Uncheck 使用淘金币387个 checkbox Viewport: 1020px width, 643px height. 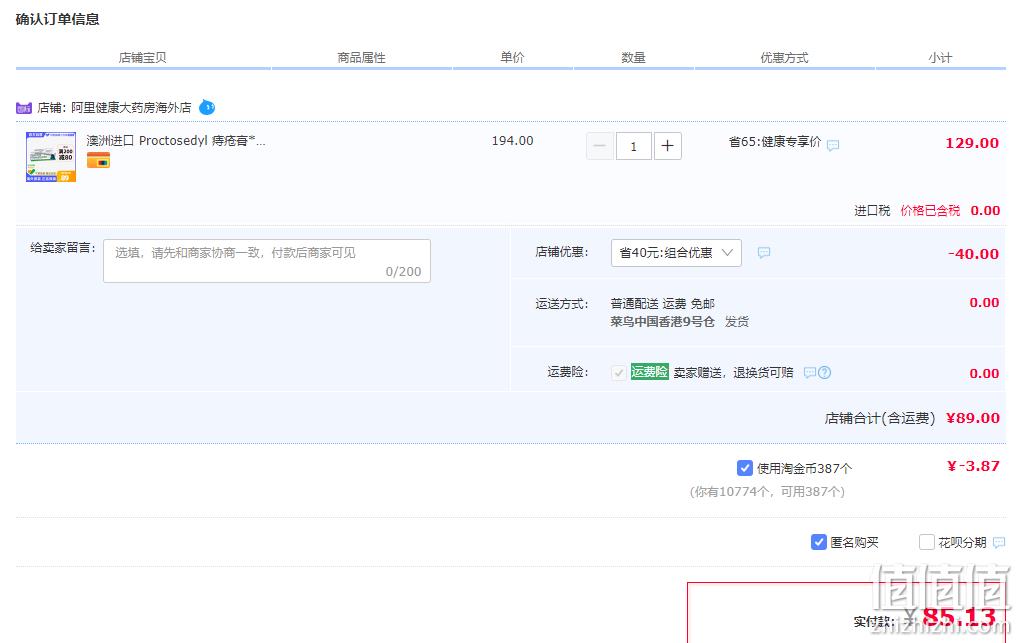point(745,468)
